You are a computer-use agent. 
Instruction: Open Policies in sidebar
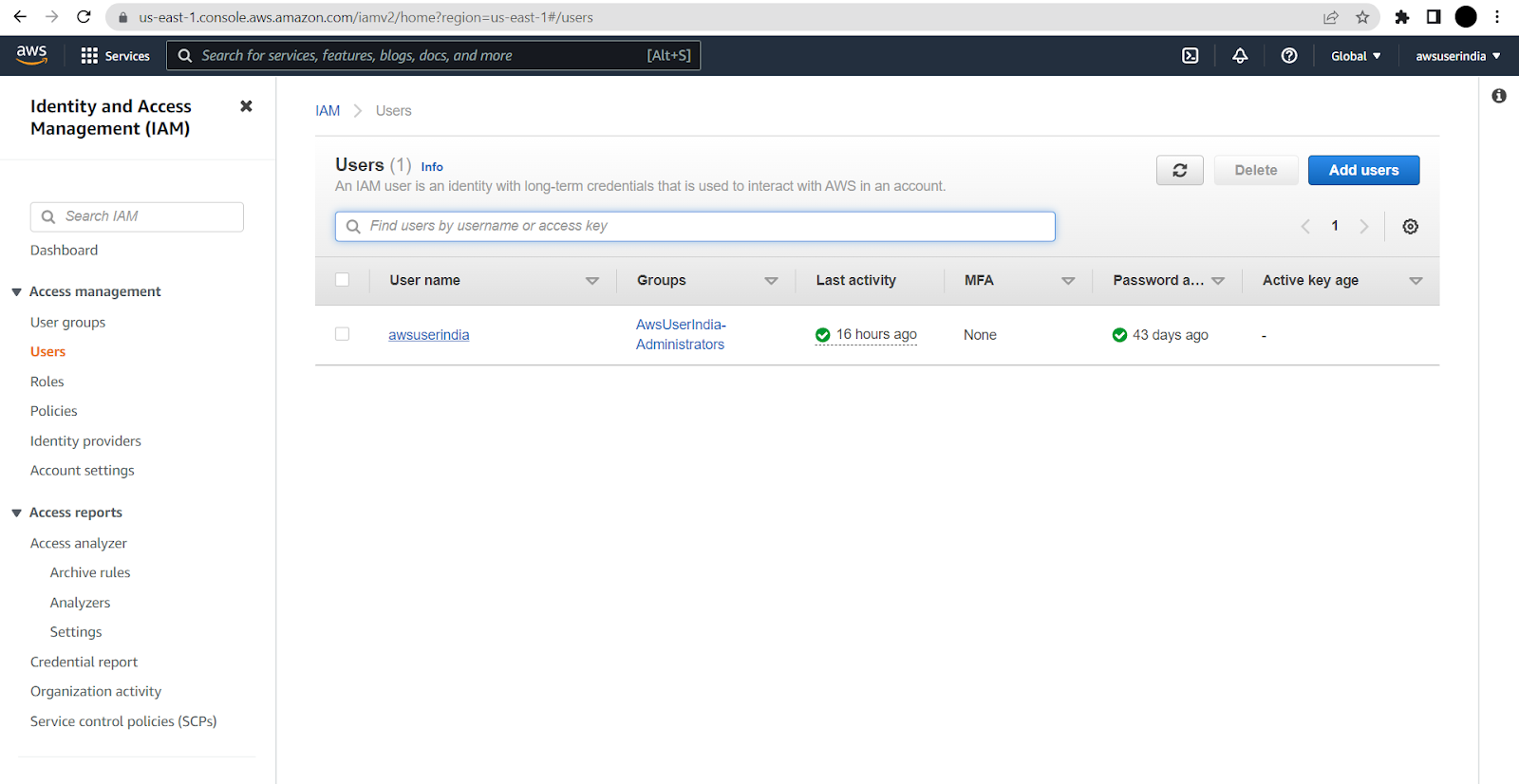coord(53,411)
